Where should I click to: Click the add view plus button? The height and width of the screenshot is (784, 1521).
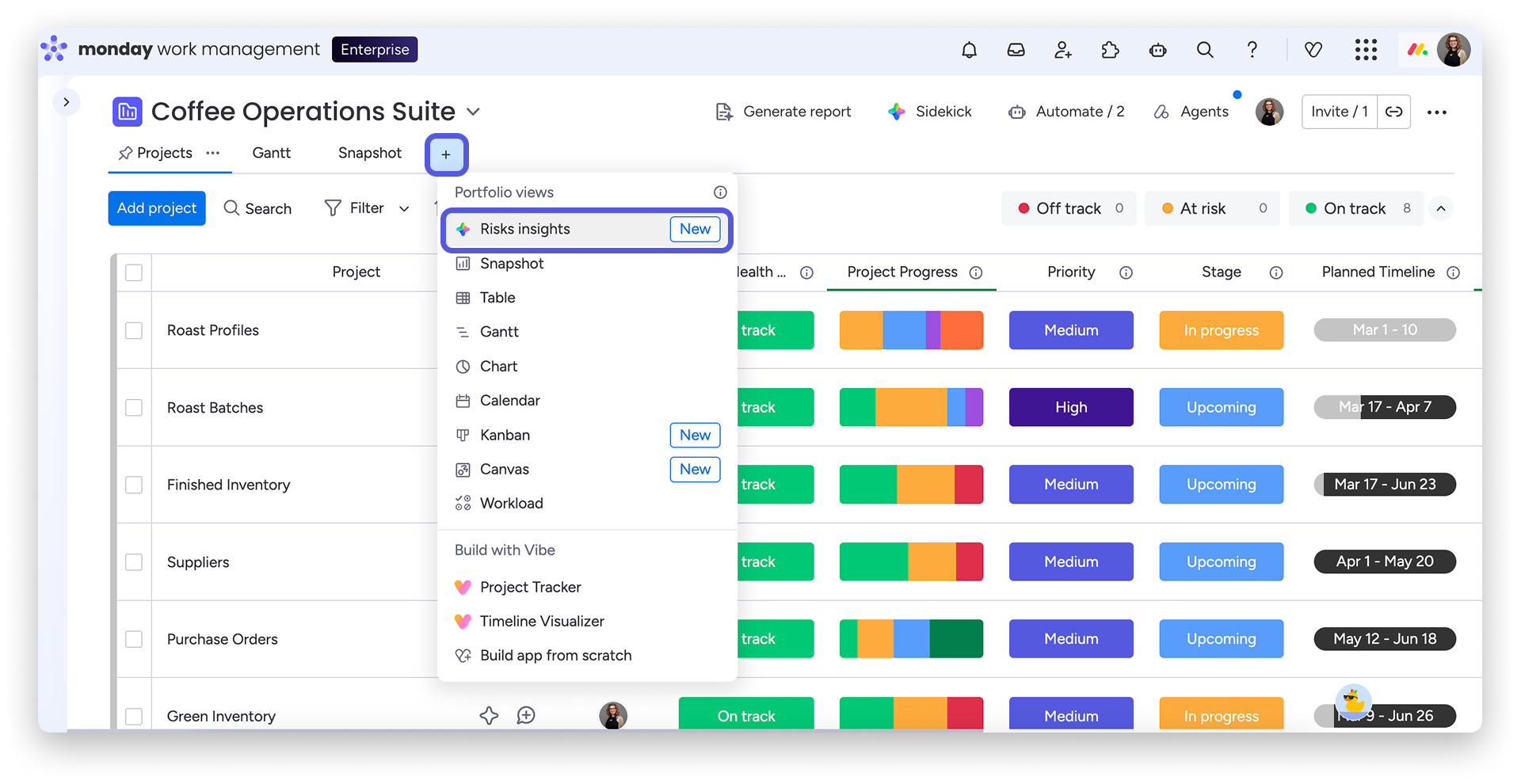pos(446,154)
